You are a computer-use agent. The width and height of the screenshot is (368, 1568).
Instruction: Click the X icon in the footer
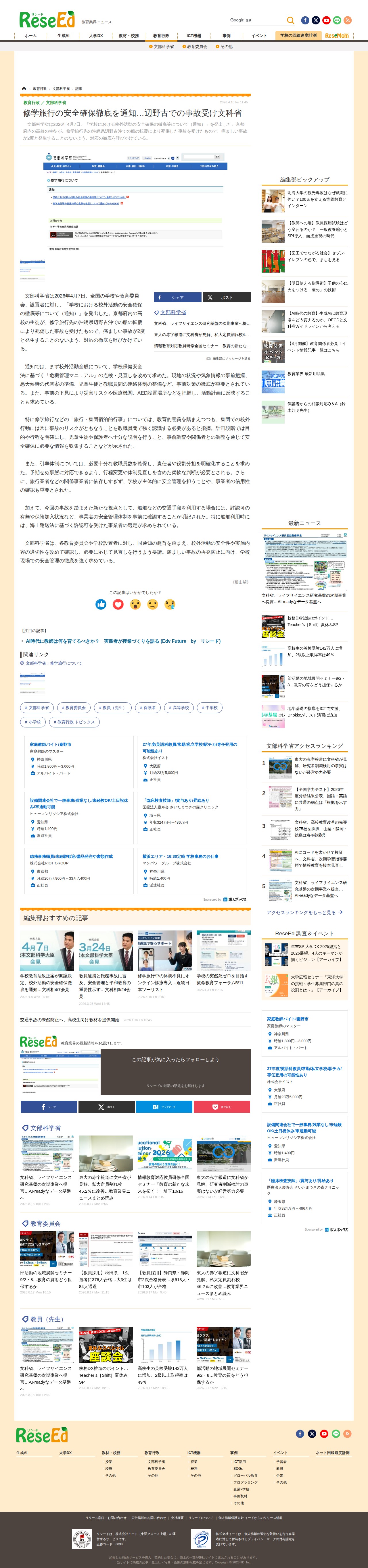tap(312, 1434)
